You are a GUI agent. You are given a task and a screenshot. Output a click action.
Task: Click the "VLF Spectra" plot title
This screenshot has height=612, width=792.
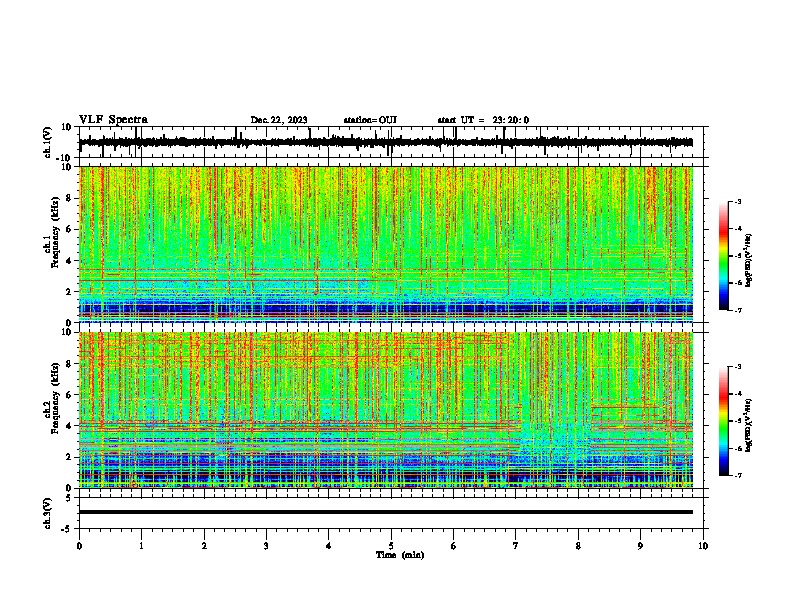coord(113,120)
